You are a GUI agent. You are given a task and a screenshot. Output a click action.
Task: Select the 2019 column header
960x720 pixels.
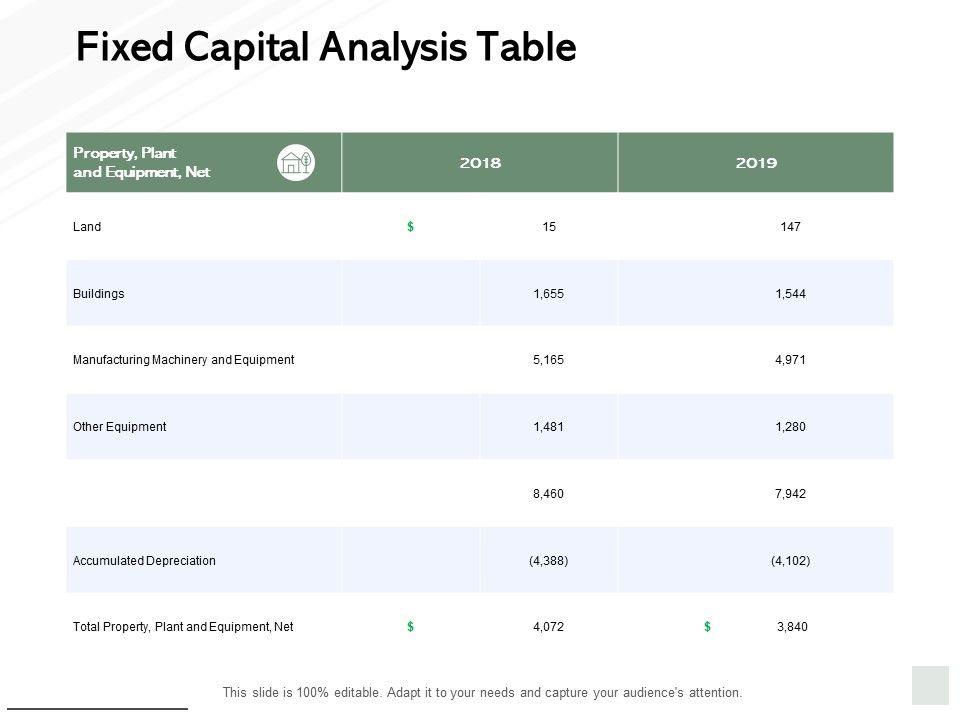756,162
